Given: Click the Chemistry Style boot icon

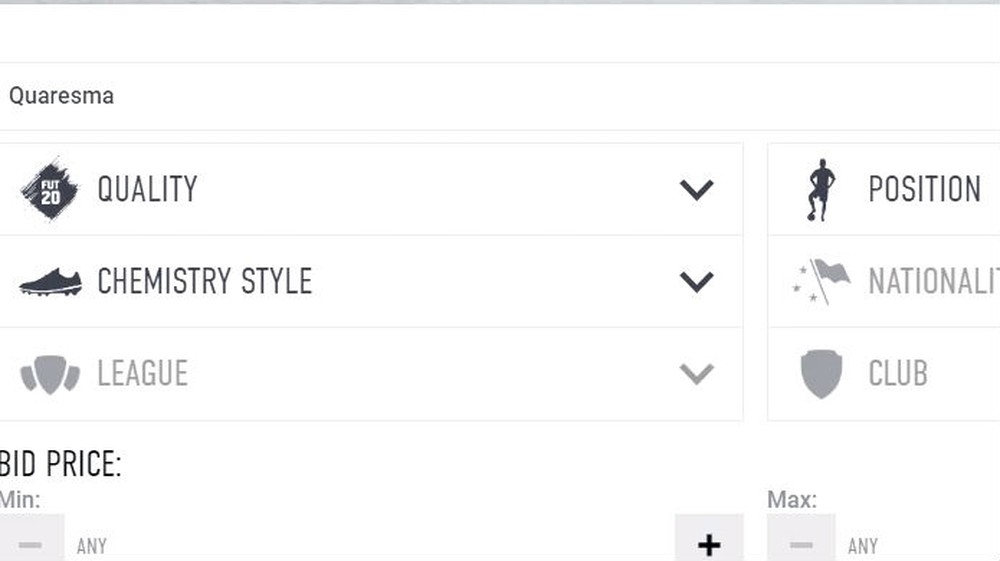Looking at the screenshot, I should tap(50, 282).
